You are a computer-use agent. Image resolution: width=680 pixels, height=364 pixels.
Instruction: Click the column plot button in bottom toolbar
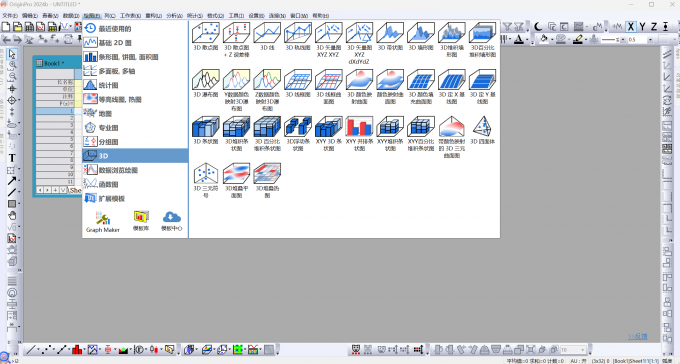(x=77, y=349)
